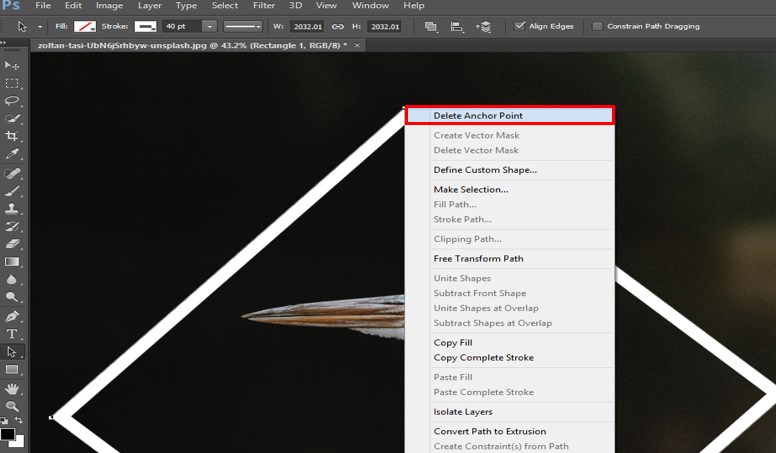Expand the stroke width dropdown arrow
This screenshot has height=453, width=776.
210,27
